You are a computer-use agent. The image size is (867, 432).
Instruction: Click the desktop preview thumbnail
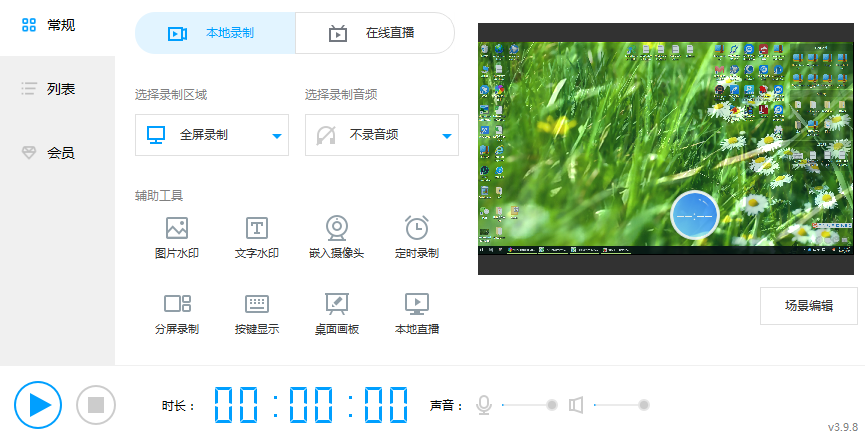pyautogui.click(x=666, y=149)
